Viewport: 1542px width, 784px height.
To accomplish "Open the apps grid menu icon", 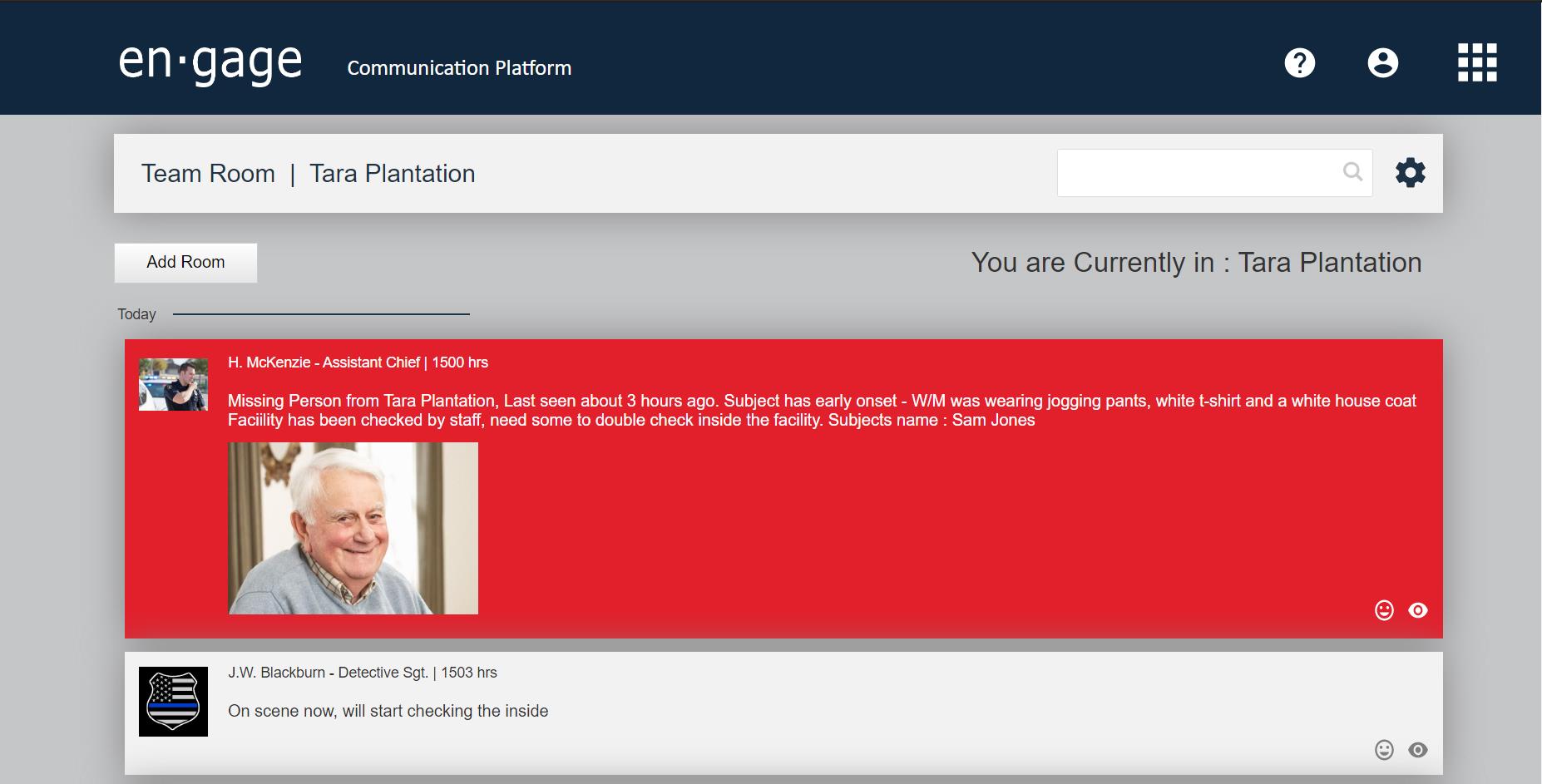I will (x=1477, y=63).
